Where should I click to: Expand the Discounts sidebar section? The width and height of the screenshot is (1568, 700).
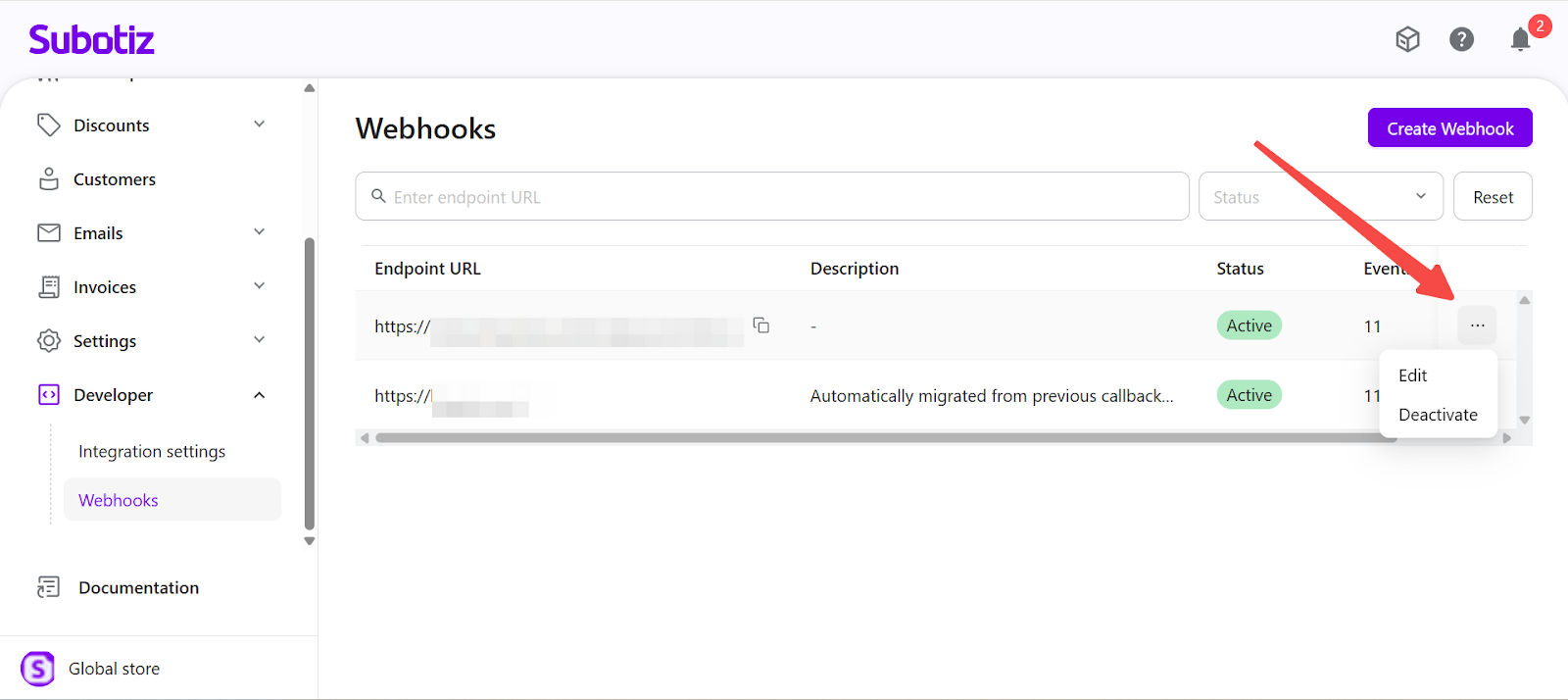[x=259, y=125]
